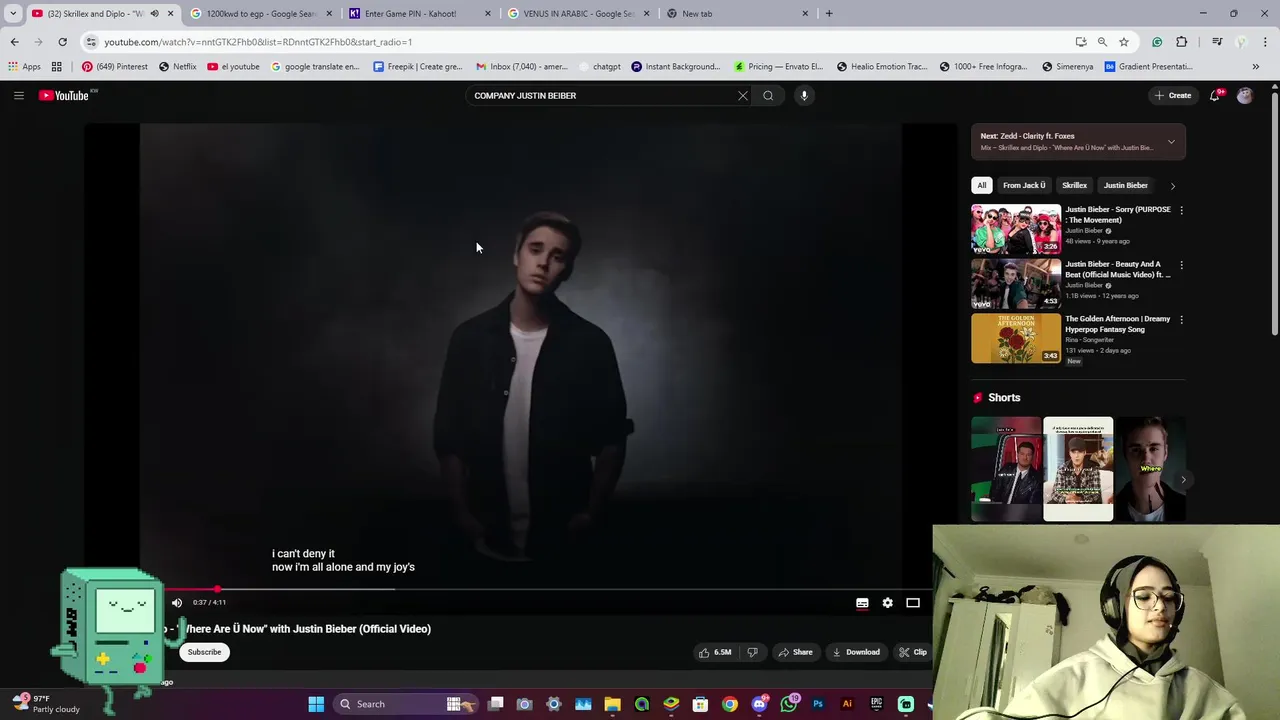1280x720 pixels.
Task: Open the Apps bookmark shortcut
Action: point(24,67)
